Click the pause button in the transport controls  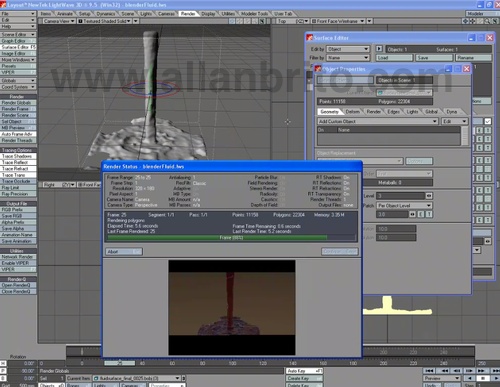tap(483, 378)
